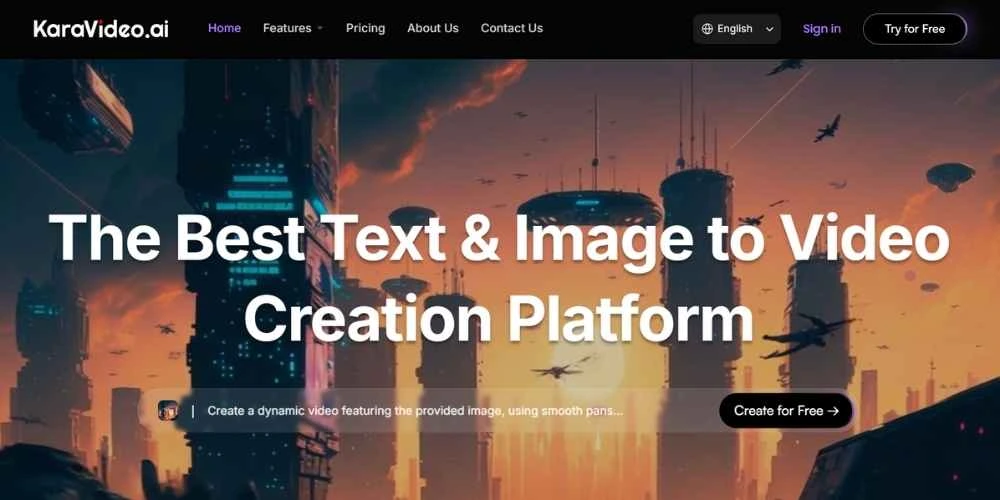Open the English language dropdown

click(x=737, y=29)
